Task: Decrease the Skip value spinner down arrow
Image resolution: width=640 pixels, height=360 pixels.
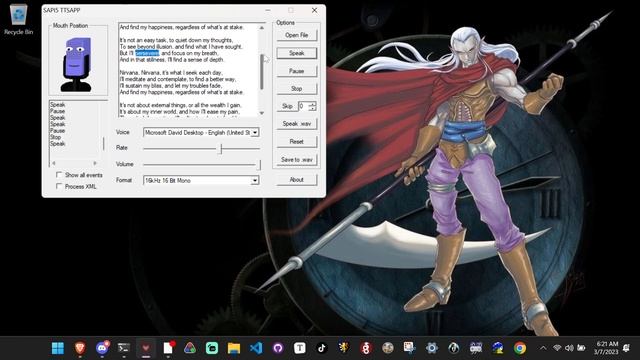Action: click(x=312, y=109)
